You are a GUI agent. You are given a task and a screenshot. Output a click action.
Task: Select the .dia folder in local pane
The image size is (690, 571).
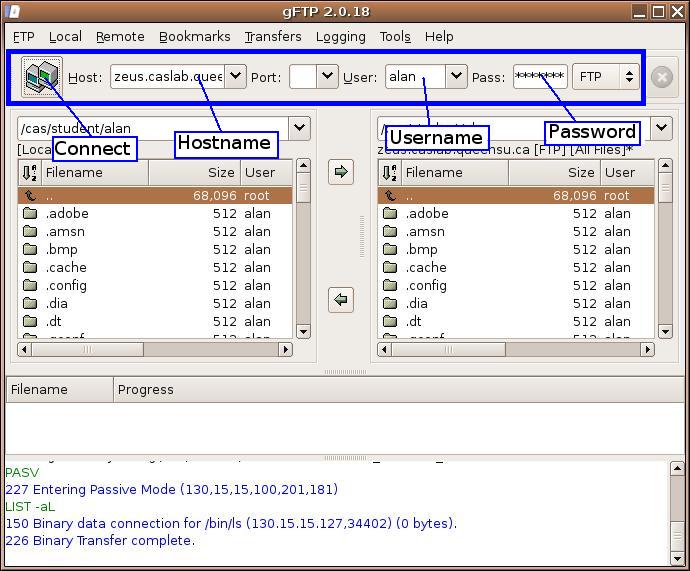pyautogui.click(x=155, y=304)
